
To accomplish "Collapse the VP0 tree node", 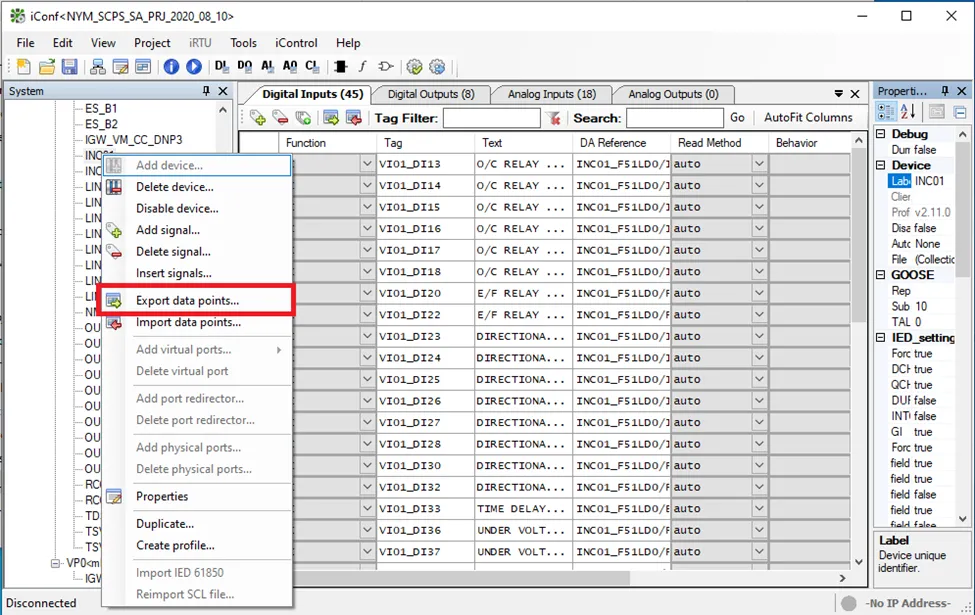I will click(55, 563).
